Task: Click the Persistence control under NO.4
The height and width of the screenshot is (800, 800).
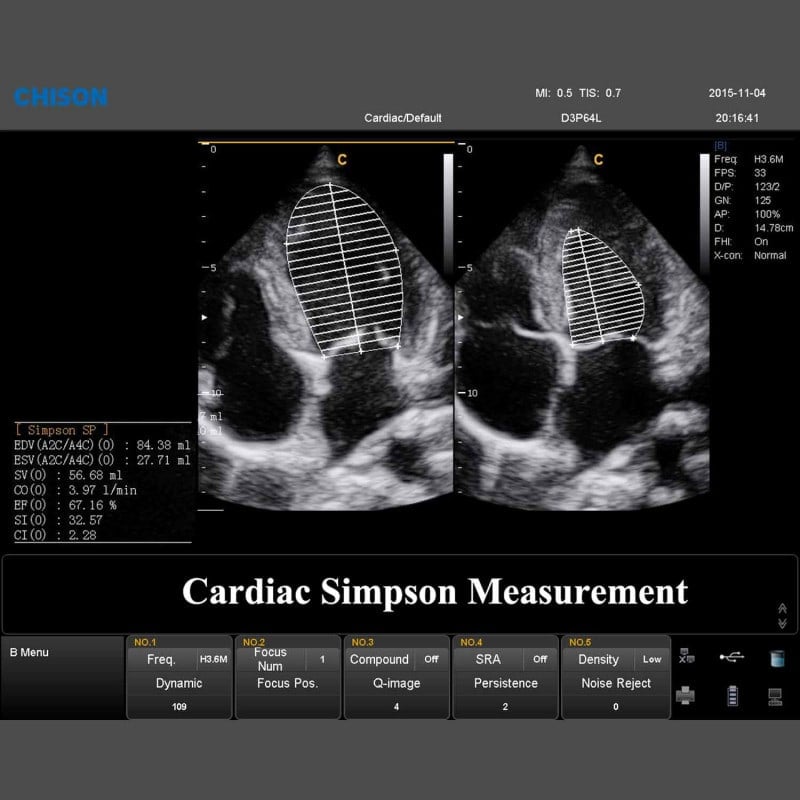Action: pyautogui.click(x=505, y=683)
